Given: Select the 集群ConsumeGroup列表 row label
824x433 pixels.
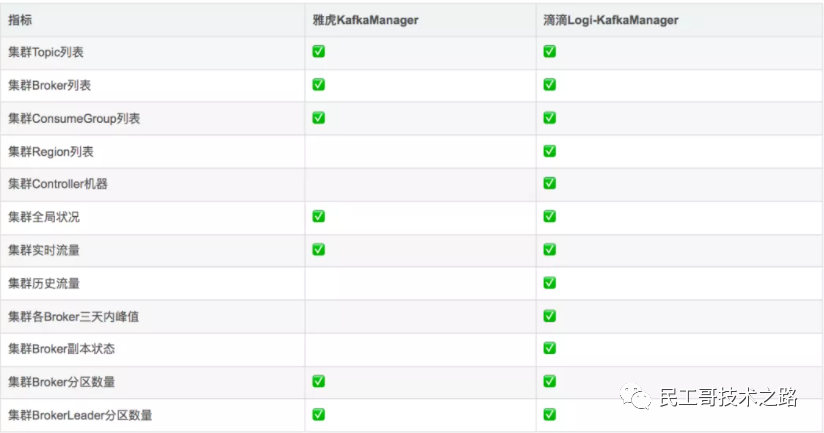Looking at the screenshot, I should [x=74, y=119].
